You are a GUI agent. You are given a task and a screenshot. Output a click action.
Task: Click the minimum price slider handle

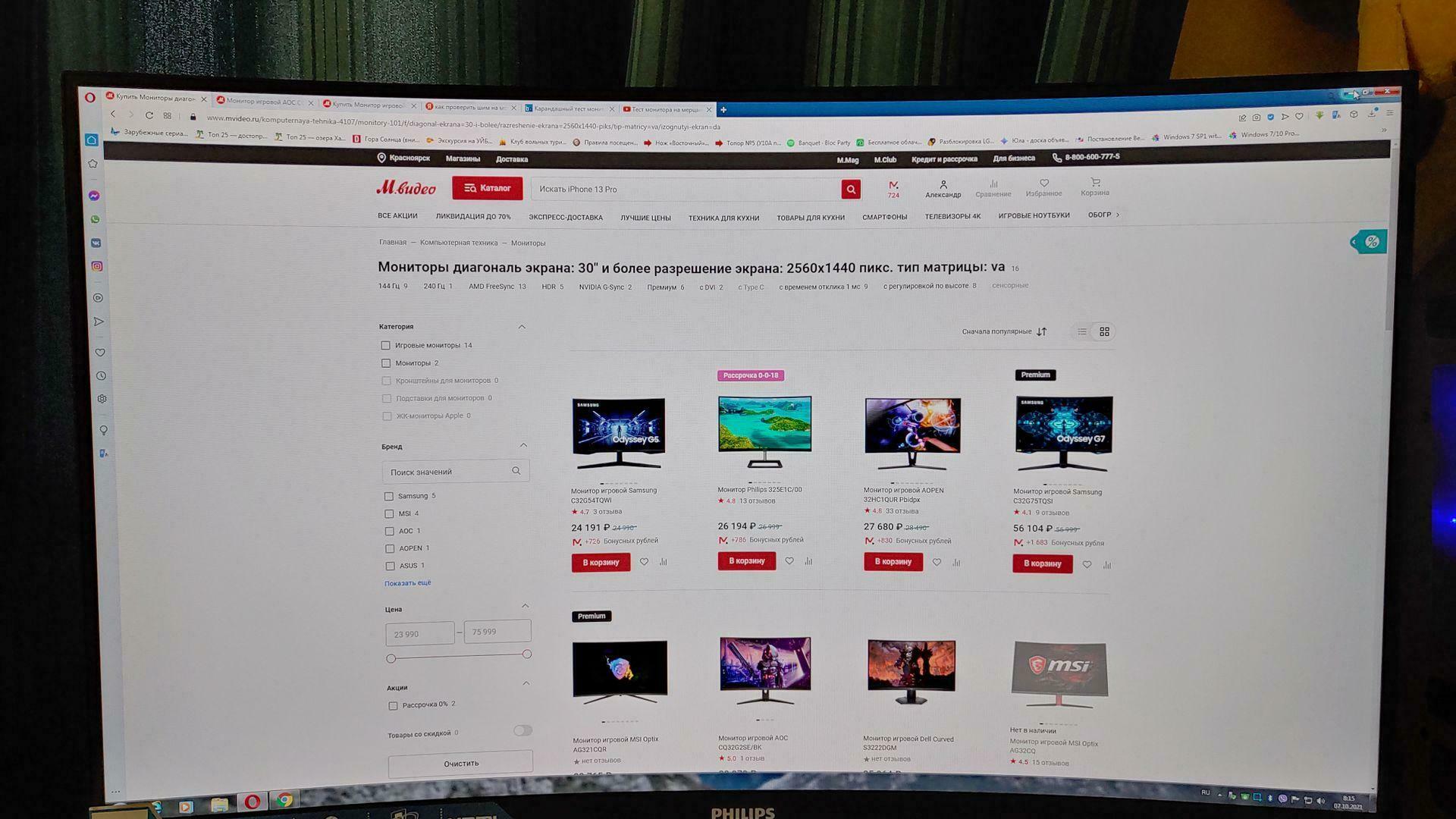point(391,658)
